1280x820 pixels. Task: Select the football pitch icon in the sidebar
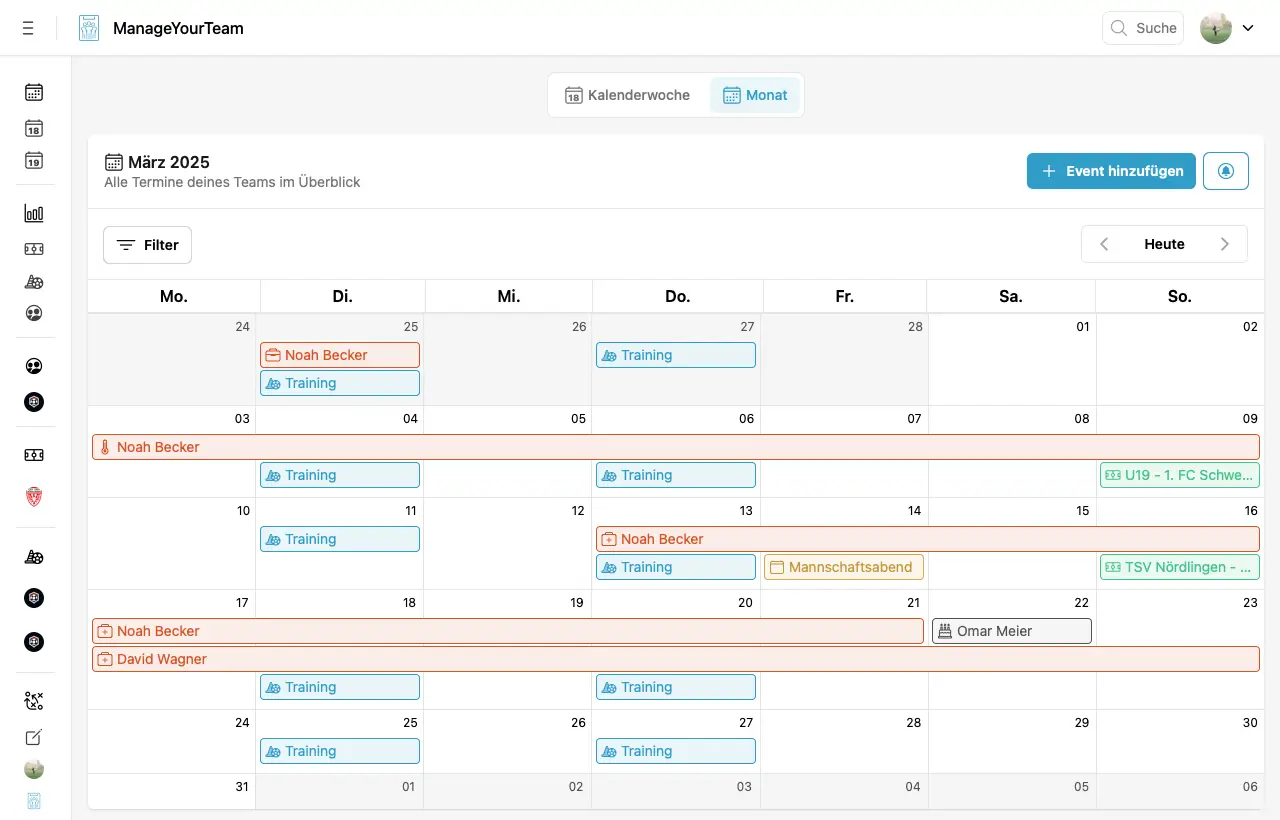point(34,249)
